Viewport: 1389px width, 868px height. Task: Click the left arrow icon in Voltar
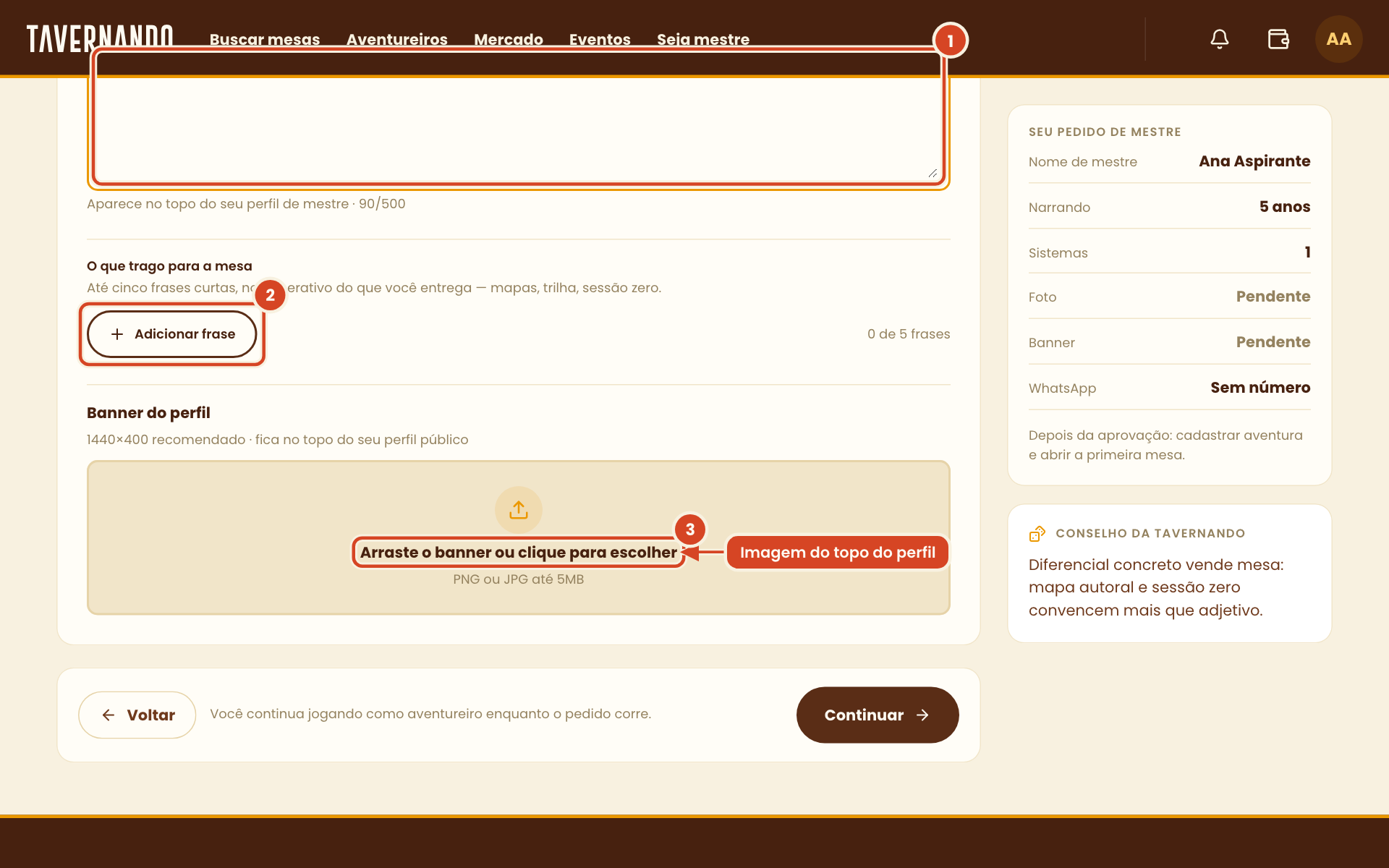(x=109, y=715)
